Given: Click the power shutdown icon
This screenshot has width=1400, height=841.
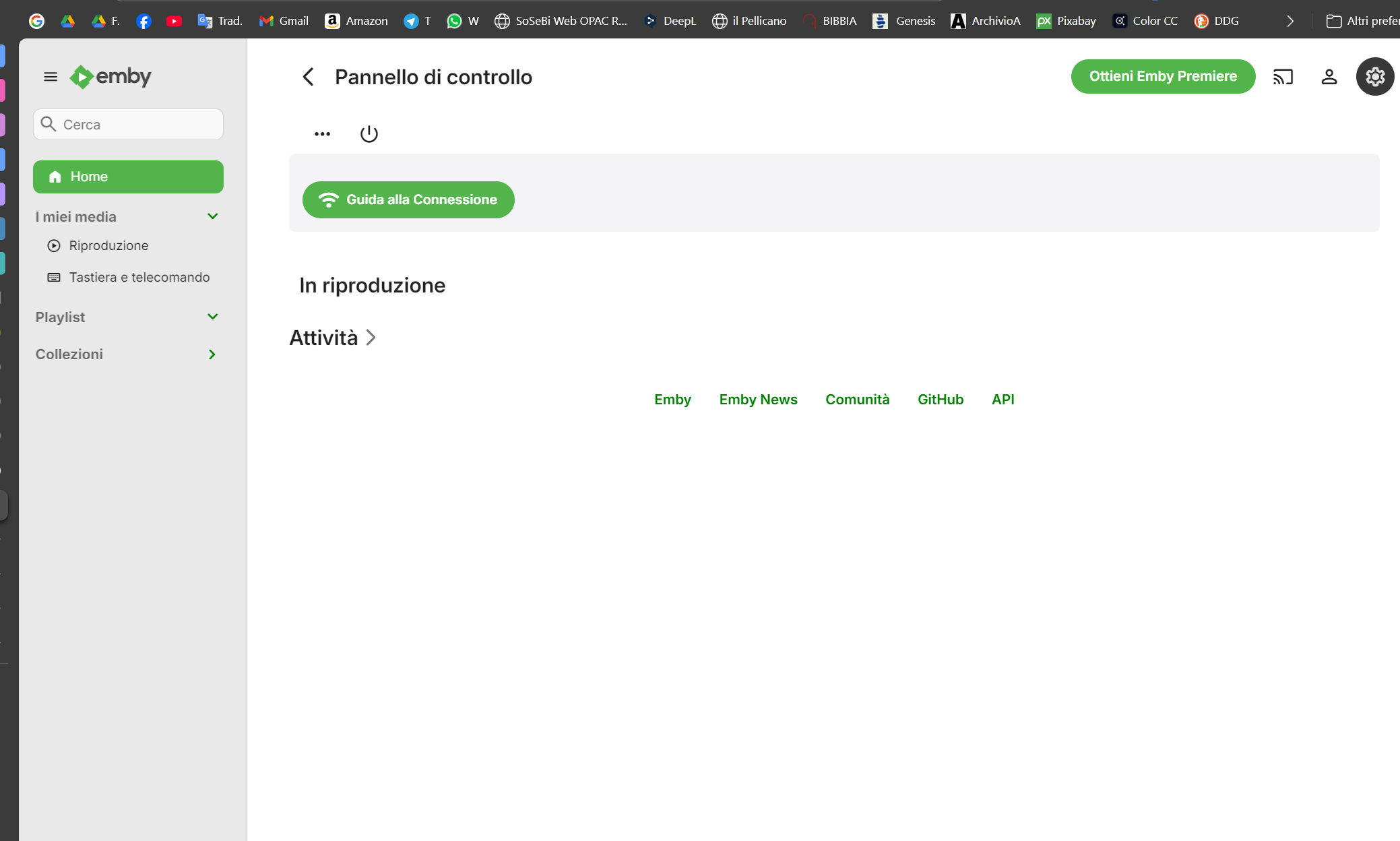Looking at the screenshot, I should pyautogui.click(x=369, y=134).
